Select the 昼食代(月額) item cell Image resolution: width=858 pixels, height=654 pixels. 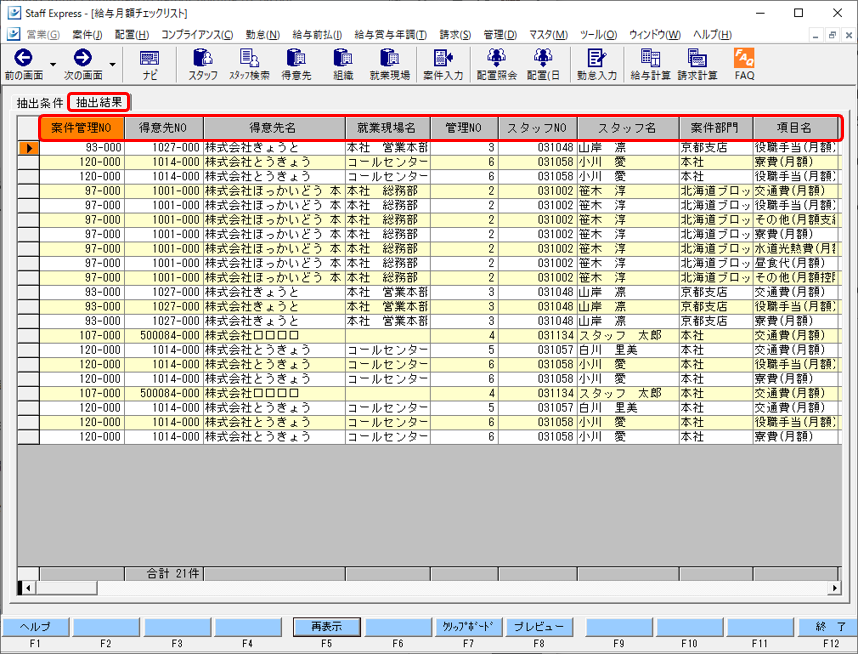click(795, 263)
